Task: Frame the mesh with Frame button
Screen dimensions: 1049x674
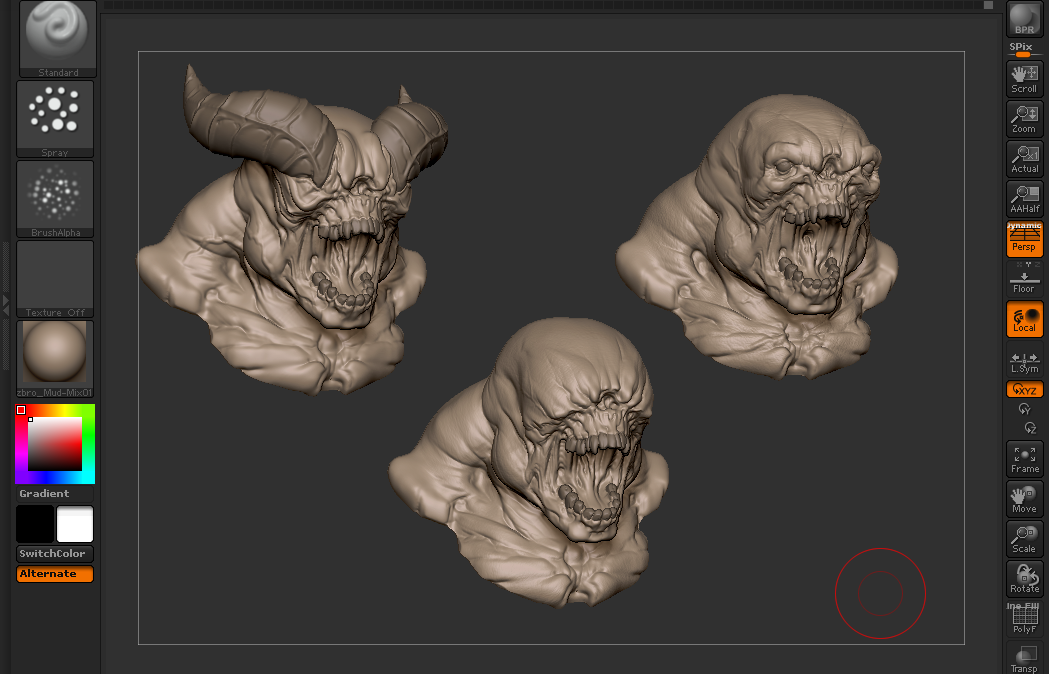Action: tap(1024, 458)
